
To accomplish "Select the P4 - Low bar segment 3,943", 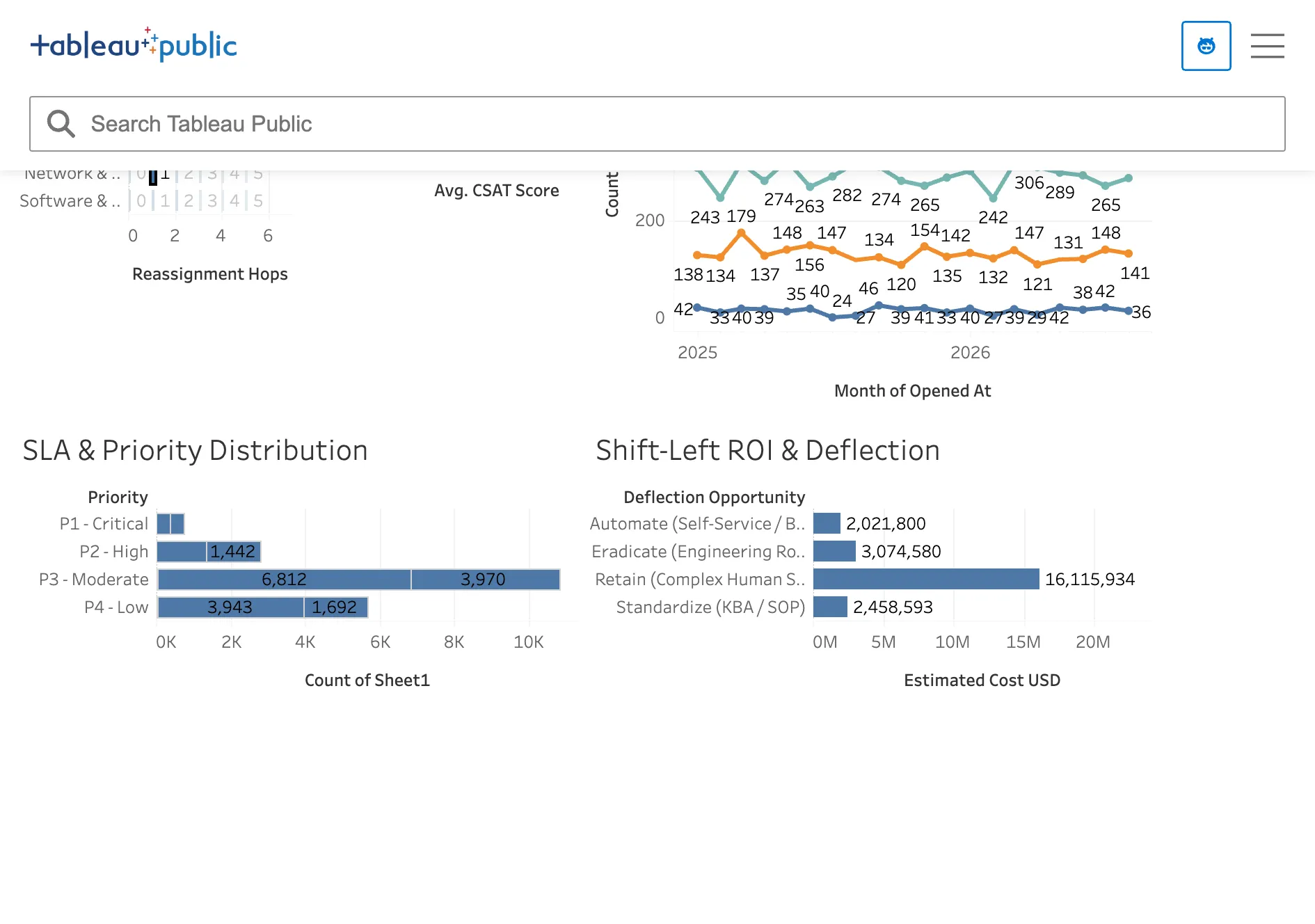I will (230, 607).
